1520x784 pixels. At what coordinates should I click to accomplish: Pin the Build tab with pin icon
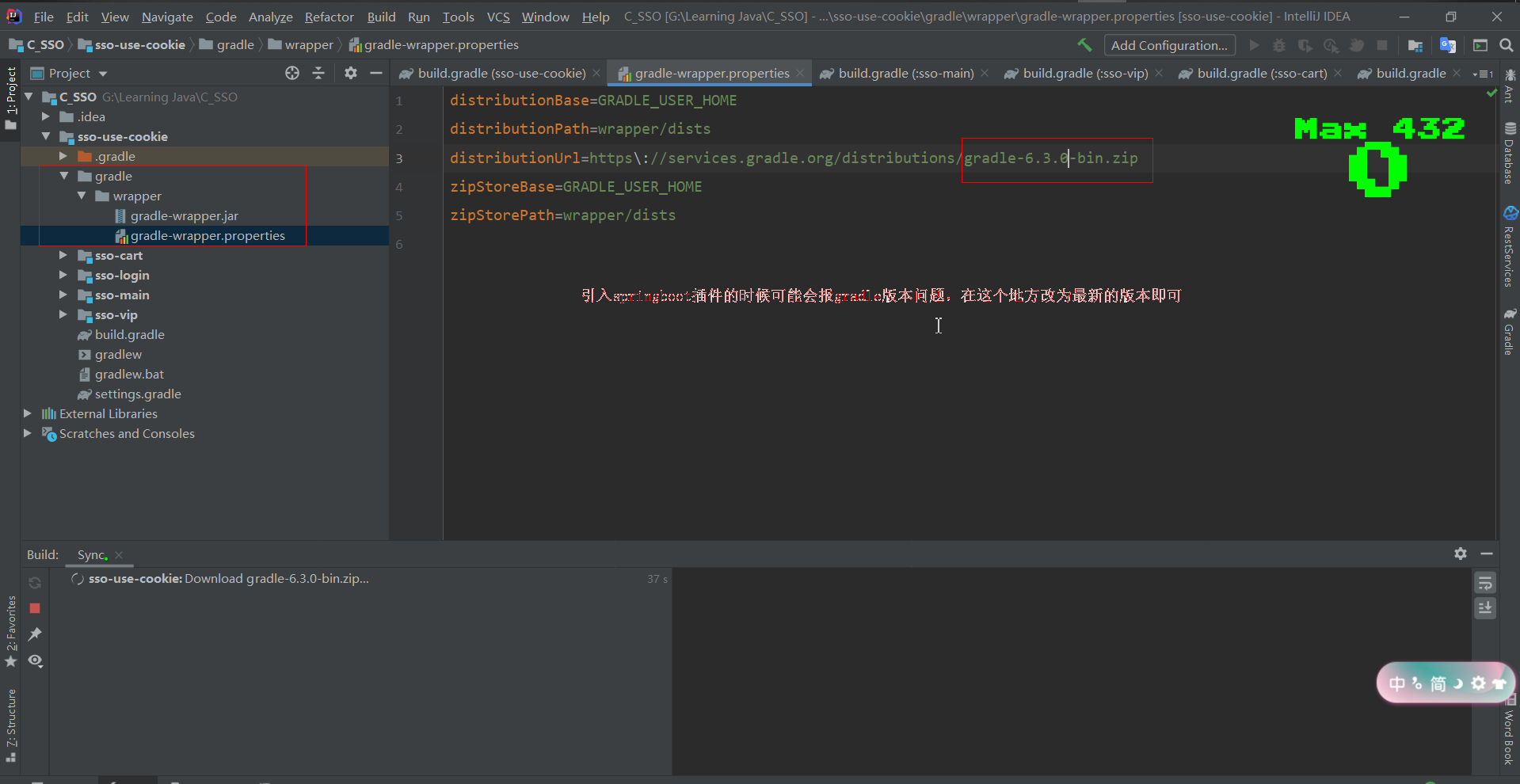click(35, 634)
